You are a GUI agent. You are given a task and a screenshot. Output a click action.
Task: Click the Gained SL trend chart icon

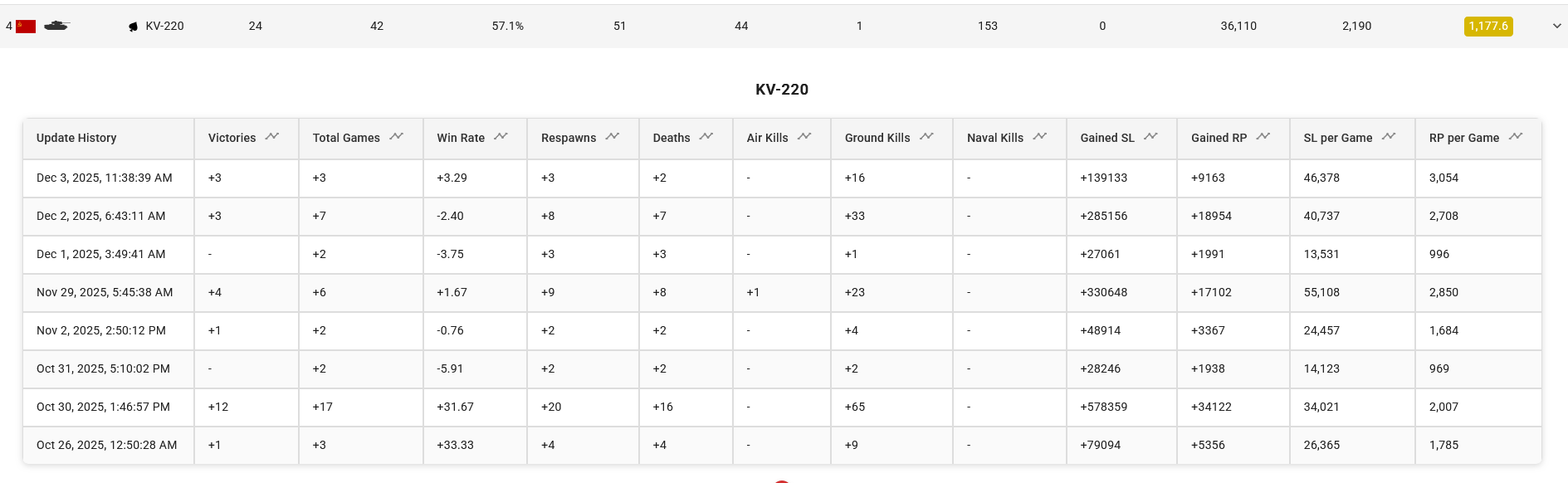pyautogui.click(x=1150, y=137)
